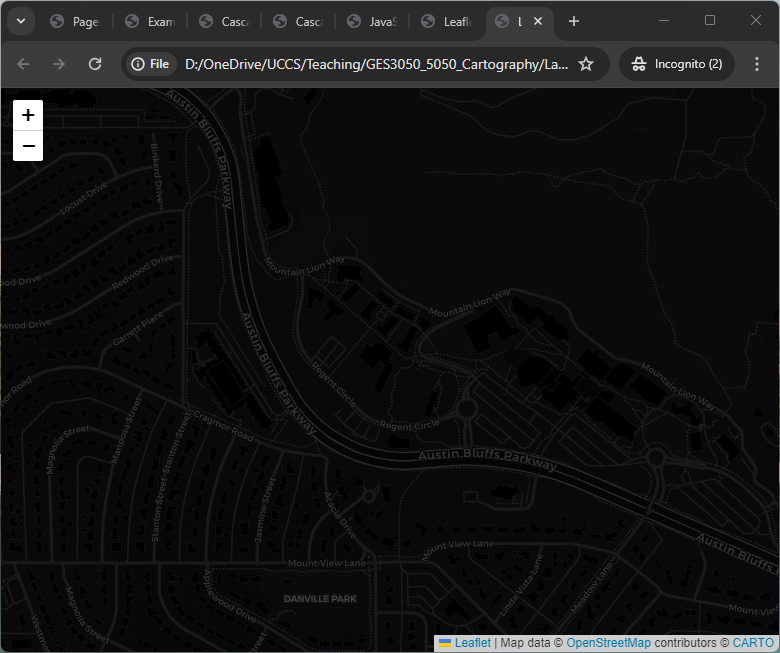The image size is (780, 653).
Task: Switch to the Leafle tab
Action: point(447,21)
